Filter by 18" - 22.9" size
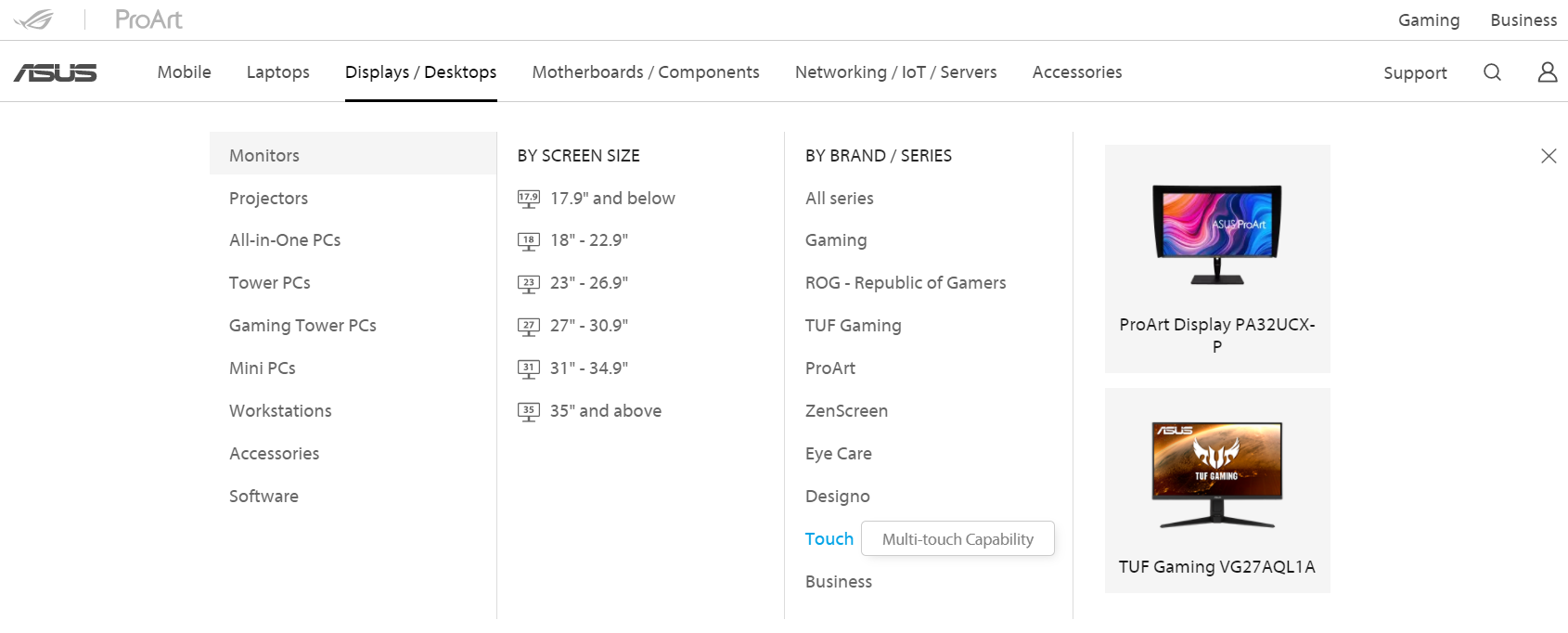Image resolution: width=1568 pixels, height=633 pixels. click(589, 240)
